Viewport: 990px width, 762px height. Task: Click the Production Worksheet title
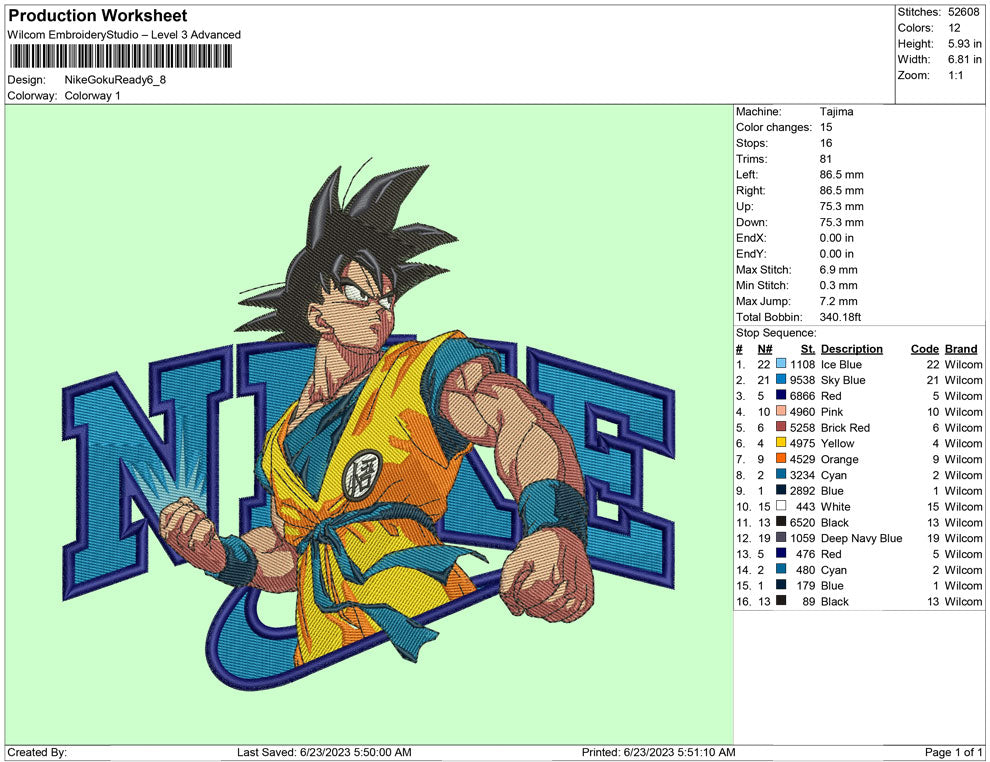click(x=97, y=16)
